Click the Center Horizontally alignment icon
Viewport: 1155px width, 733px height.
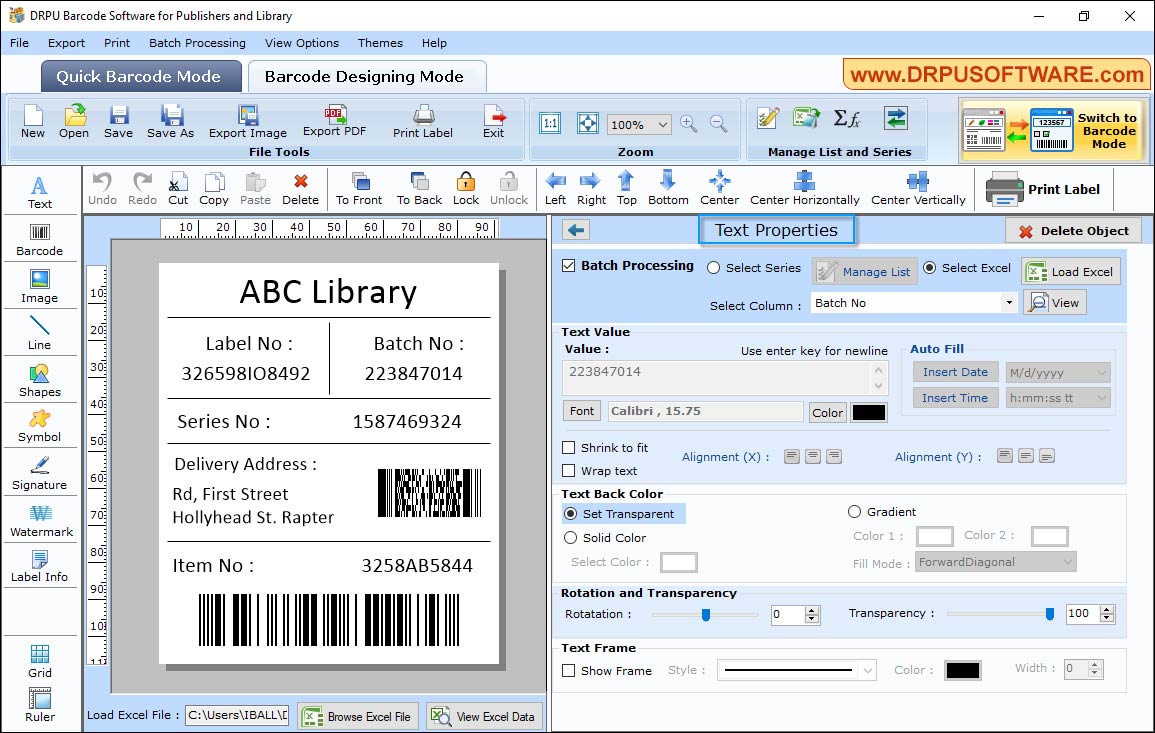[805, 188]
